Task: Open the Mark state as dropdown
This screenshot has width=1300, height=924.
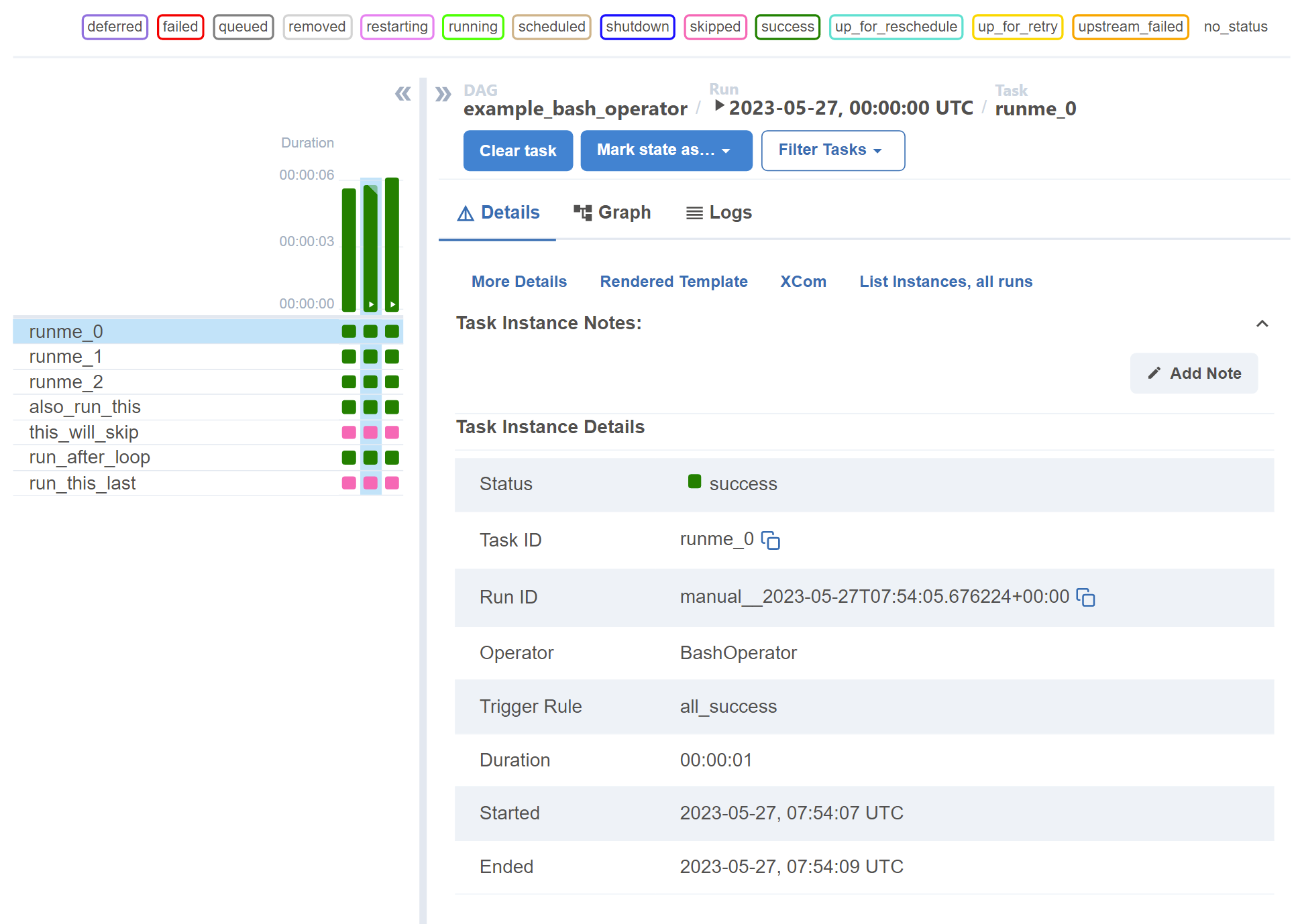Action: click(665, 150)
